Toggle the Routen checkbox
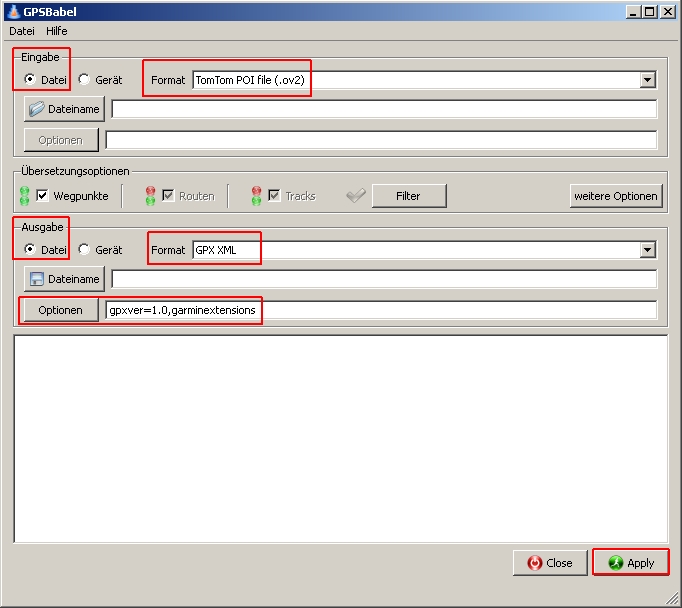Image resolution: width=682 pixels, height=608 pixels. click(168, 196)
